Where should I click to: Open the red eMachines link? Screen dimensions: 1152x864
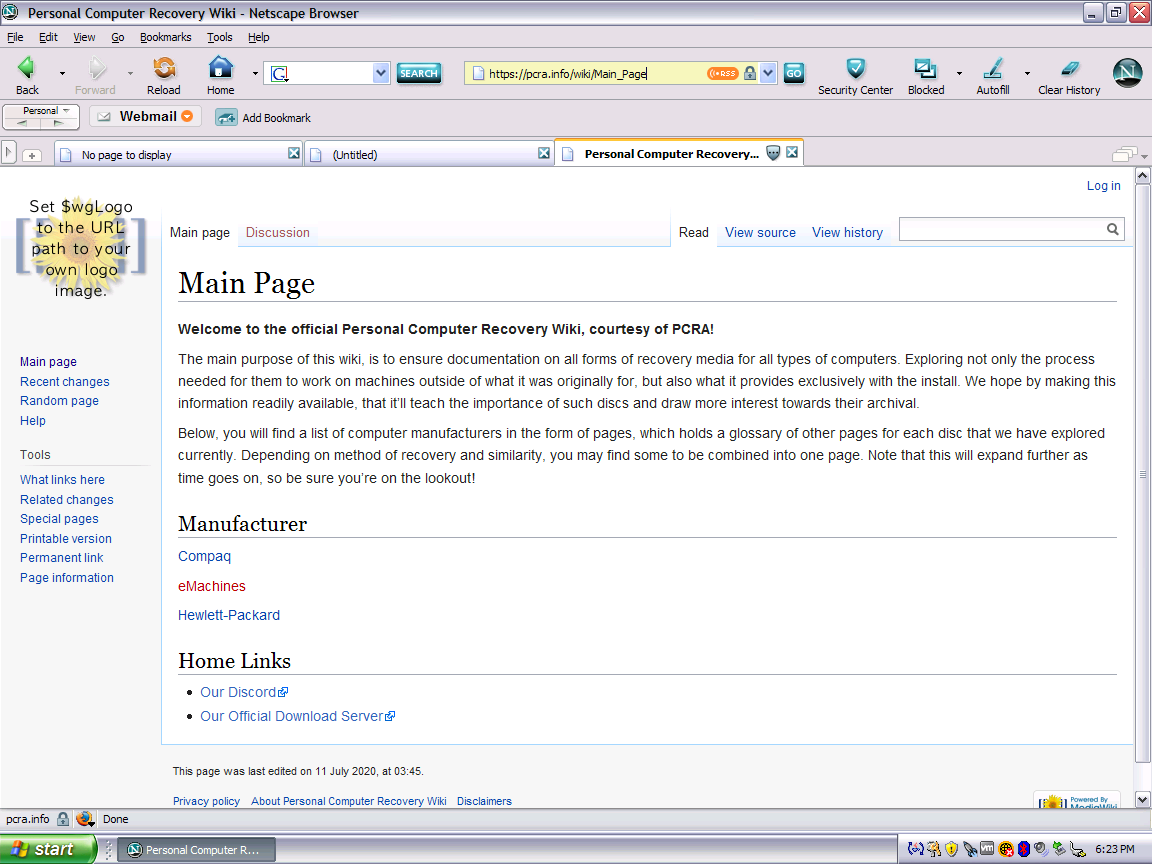click(x=212, y=586)
